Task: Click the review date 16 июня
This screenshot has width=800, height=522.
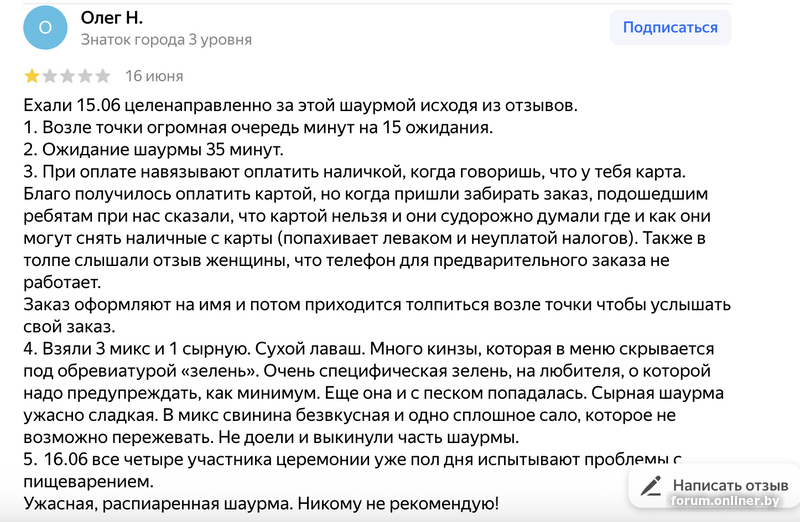Action: click(x=154, y=76)
